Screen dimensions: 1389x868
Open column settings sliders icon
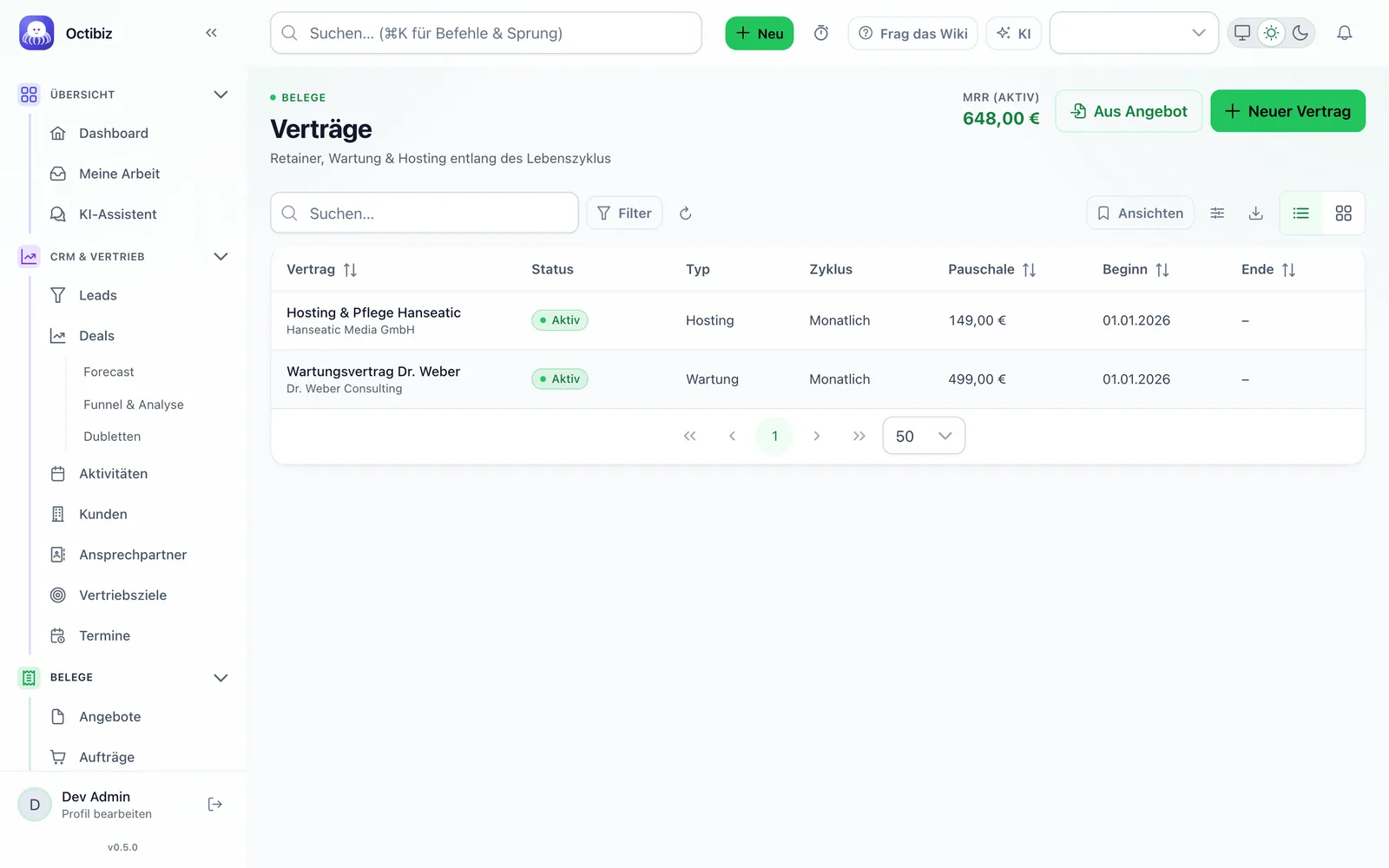[1217, 214]
